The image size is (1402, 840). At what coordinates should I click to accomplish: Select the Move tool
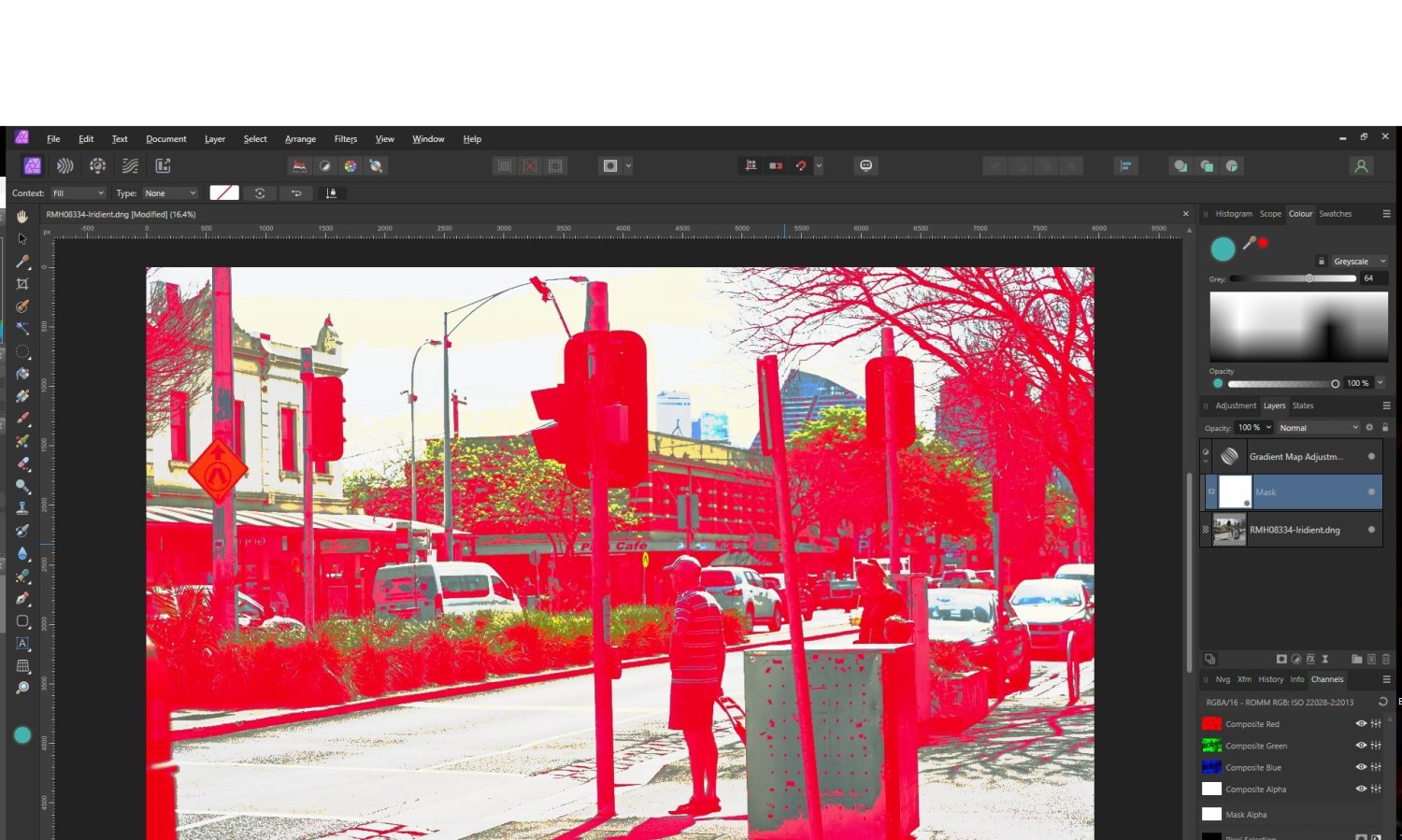22,238
